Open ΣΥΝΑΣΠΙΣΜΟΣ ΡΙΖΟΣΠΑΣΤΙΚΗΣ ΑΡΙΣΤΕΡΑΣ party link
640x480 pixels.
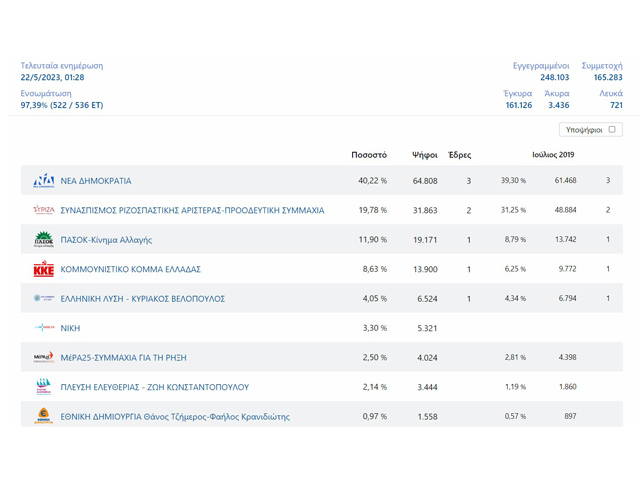coord(192,211)
